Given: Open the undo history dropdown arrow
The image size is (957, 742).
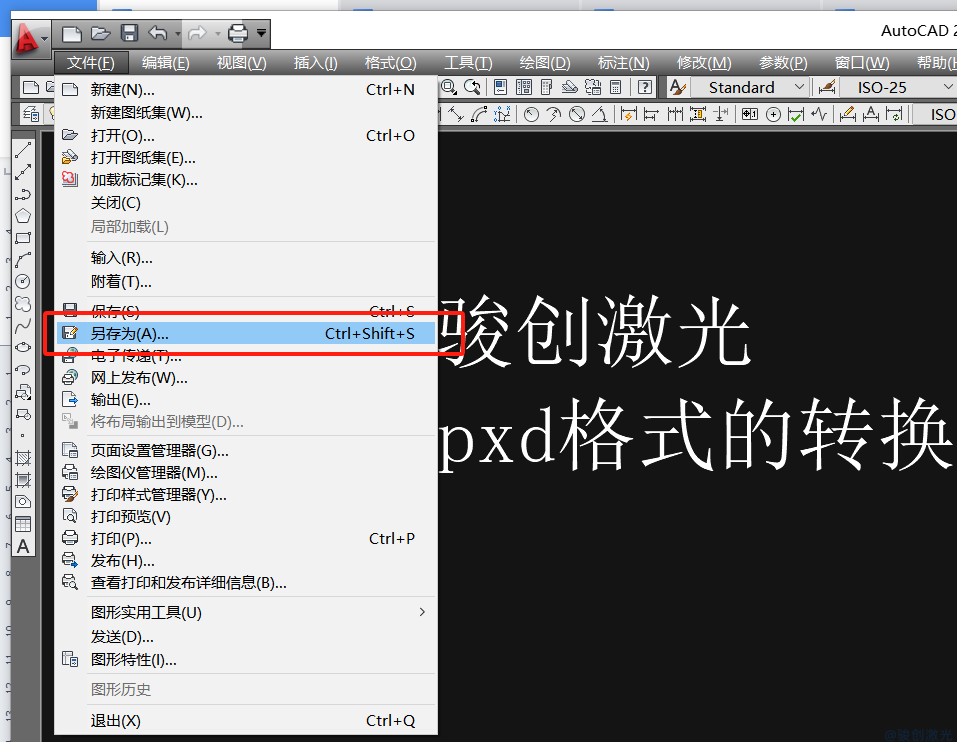Looking at the screenshot, I should coord(178,34).
